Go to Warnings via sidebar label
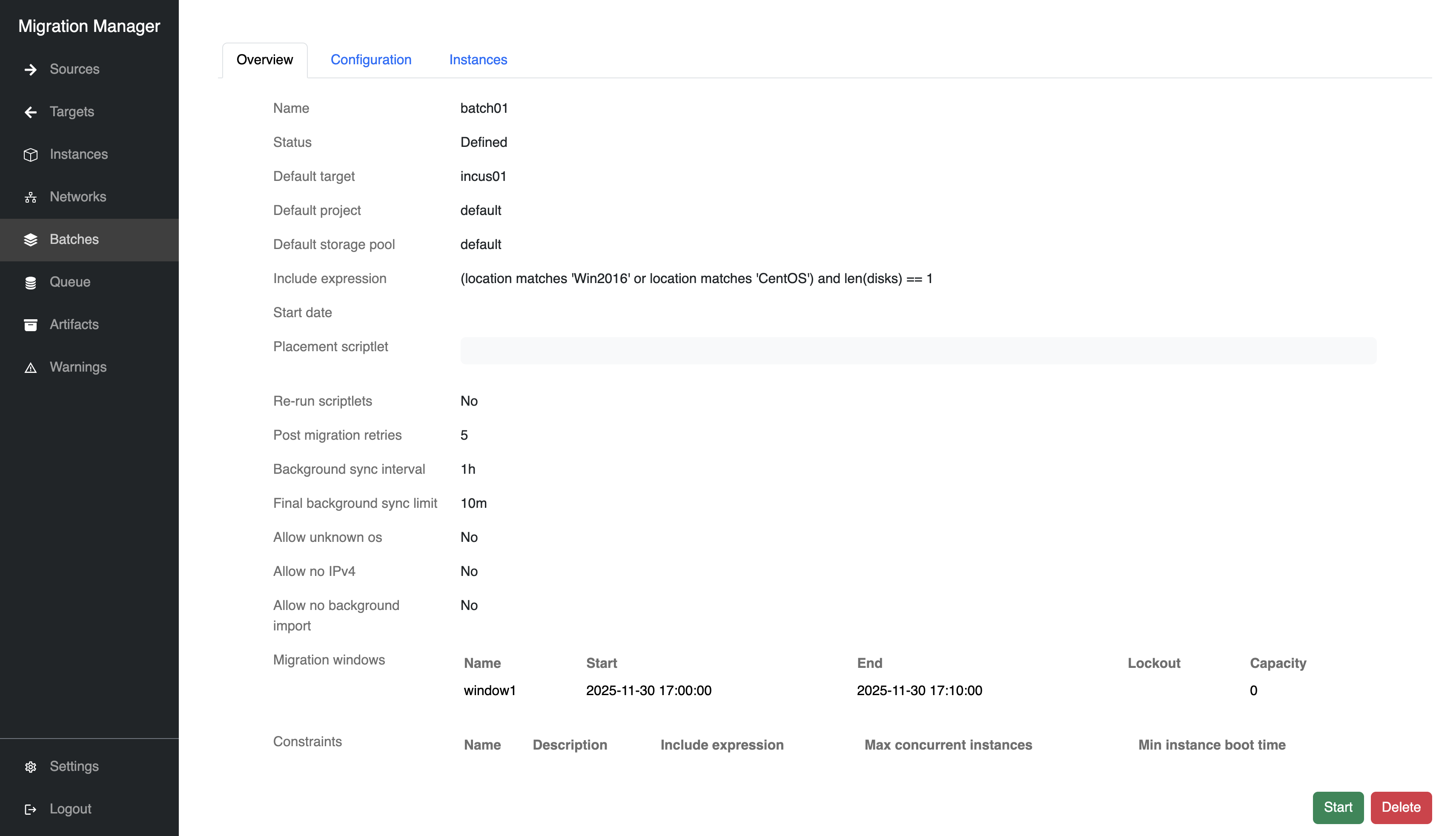 (78, 367)
